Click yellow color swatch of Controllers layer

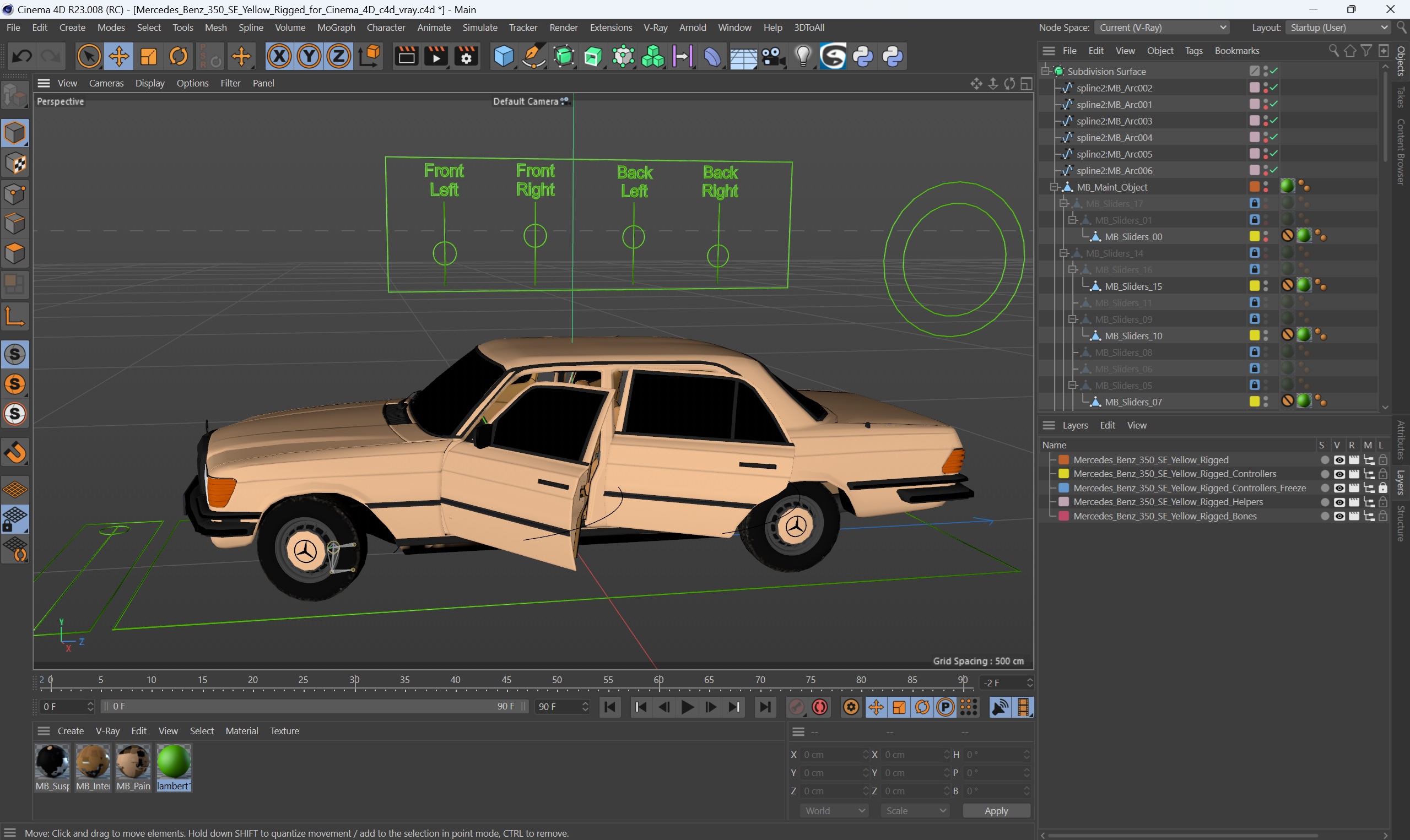tap(1063, 474)
